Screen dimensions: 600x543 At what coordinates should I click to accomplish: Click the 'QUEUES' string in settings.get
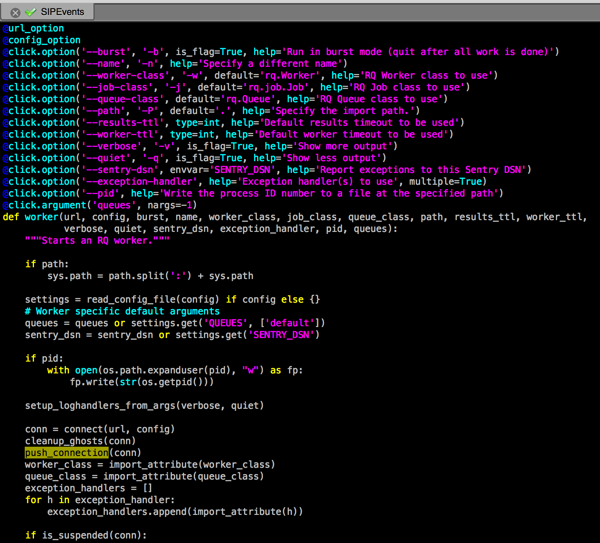click(226, 323)
